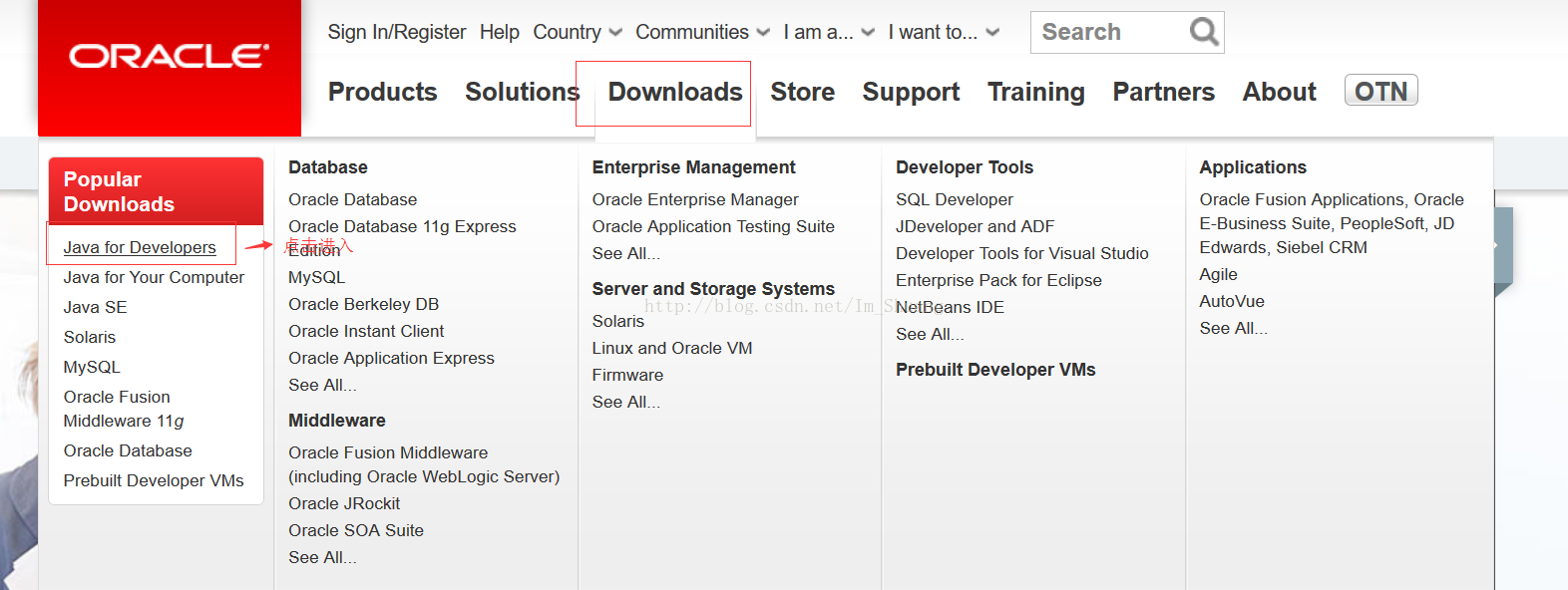Viewport: 1568px width, 590px height.
Task: Open Oracle Enterprise Manager link
Action: (x=695, y=199)
